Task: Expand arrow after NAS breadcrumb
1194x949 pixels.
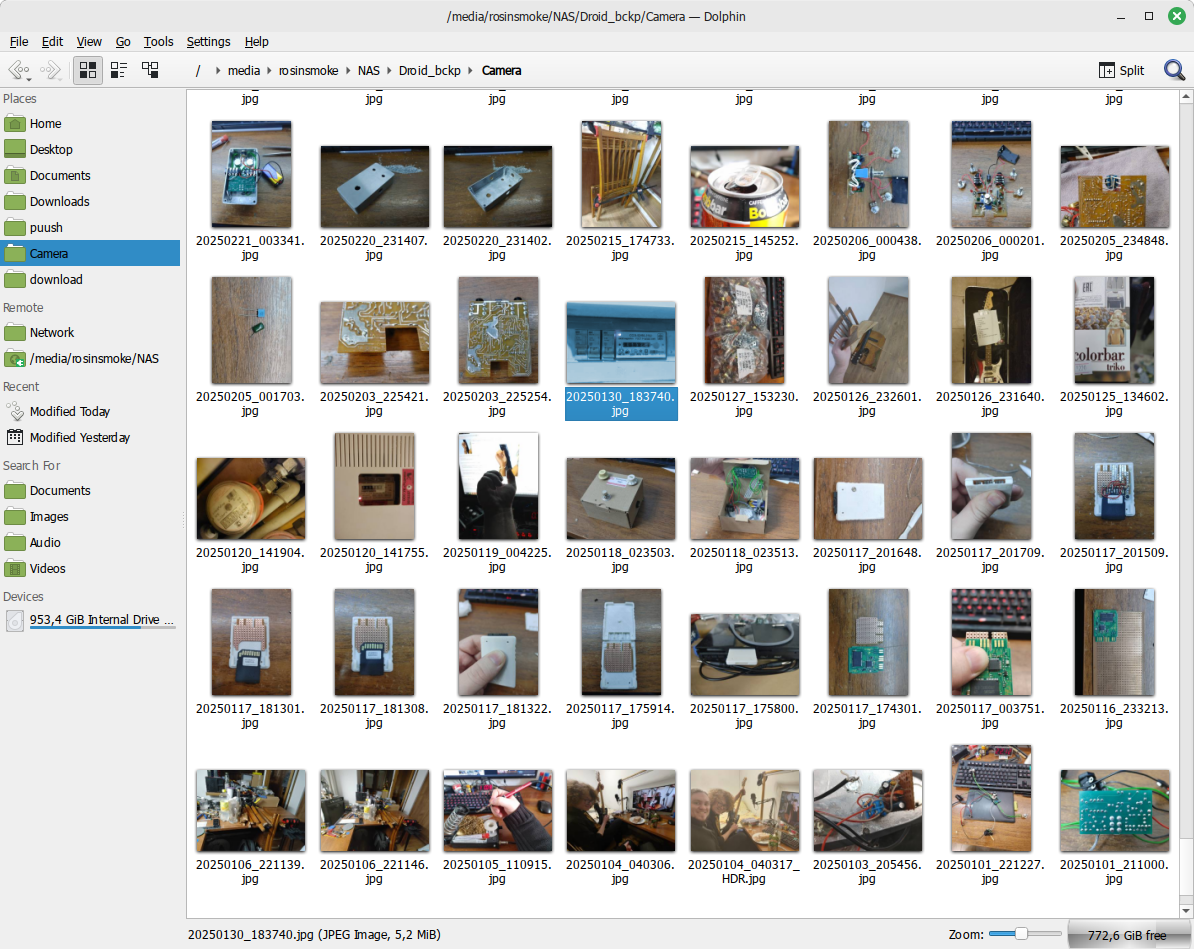Action: 389,71
